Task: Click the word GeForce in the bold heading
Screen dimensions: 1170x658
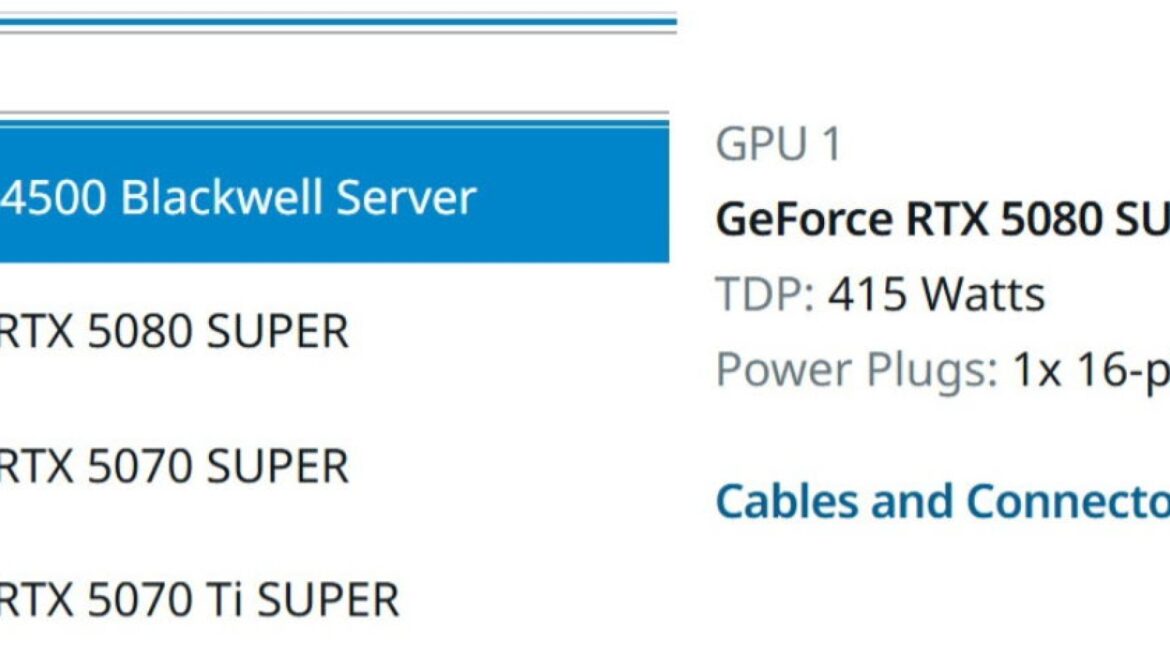Action: [x=804, y=219]
